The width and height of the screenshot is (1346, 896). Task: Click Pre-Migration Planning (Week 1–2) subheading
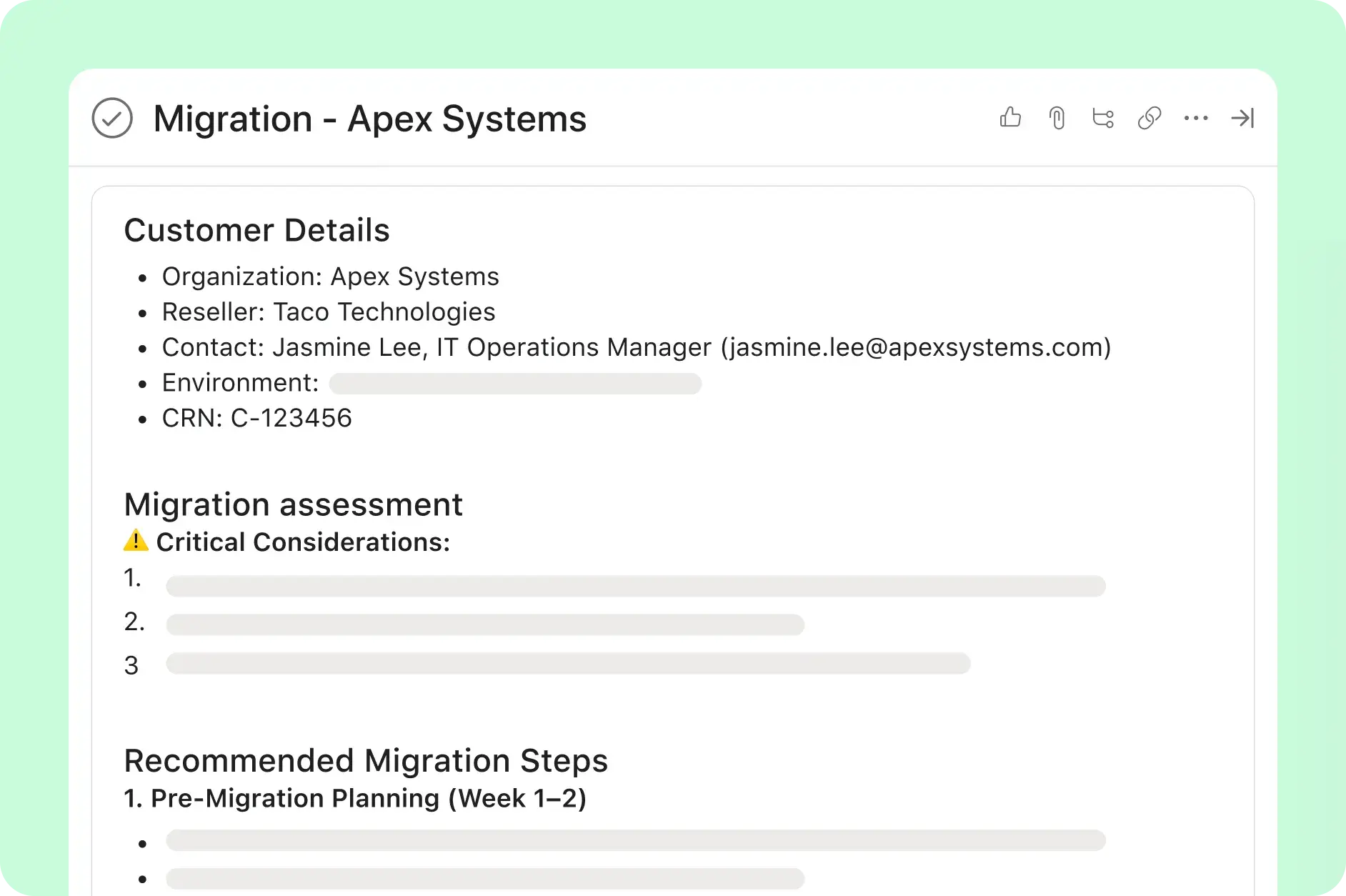[x=355, y=798]
